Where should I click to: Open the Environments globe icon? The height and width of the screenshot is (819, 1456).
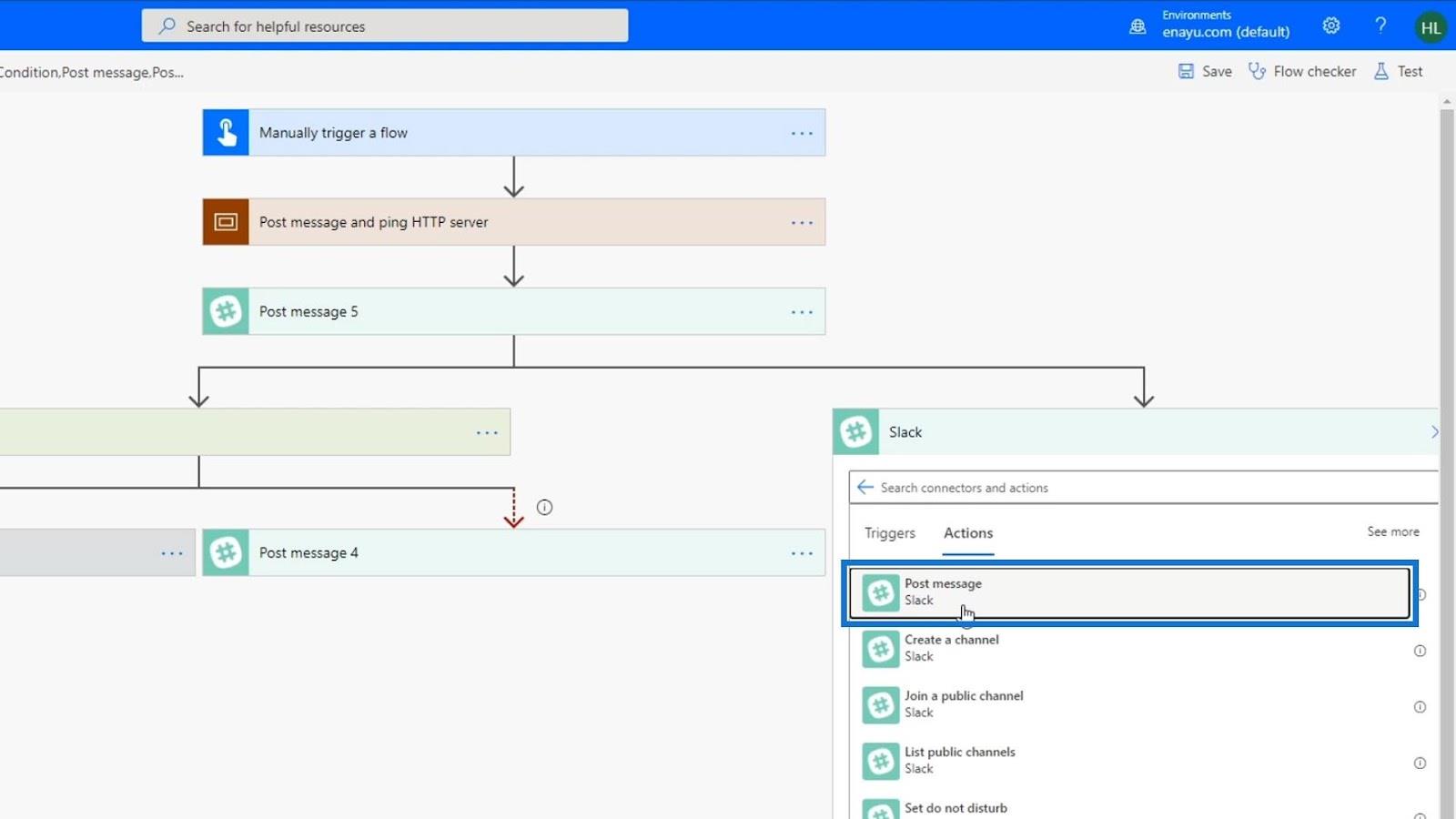point(1137,26)
